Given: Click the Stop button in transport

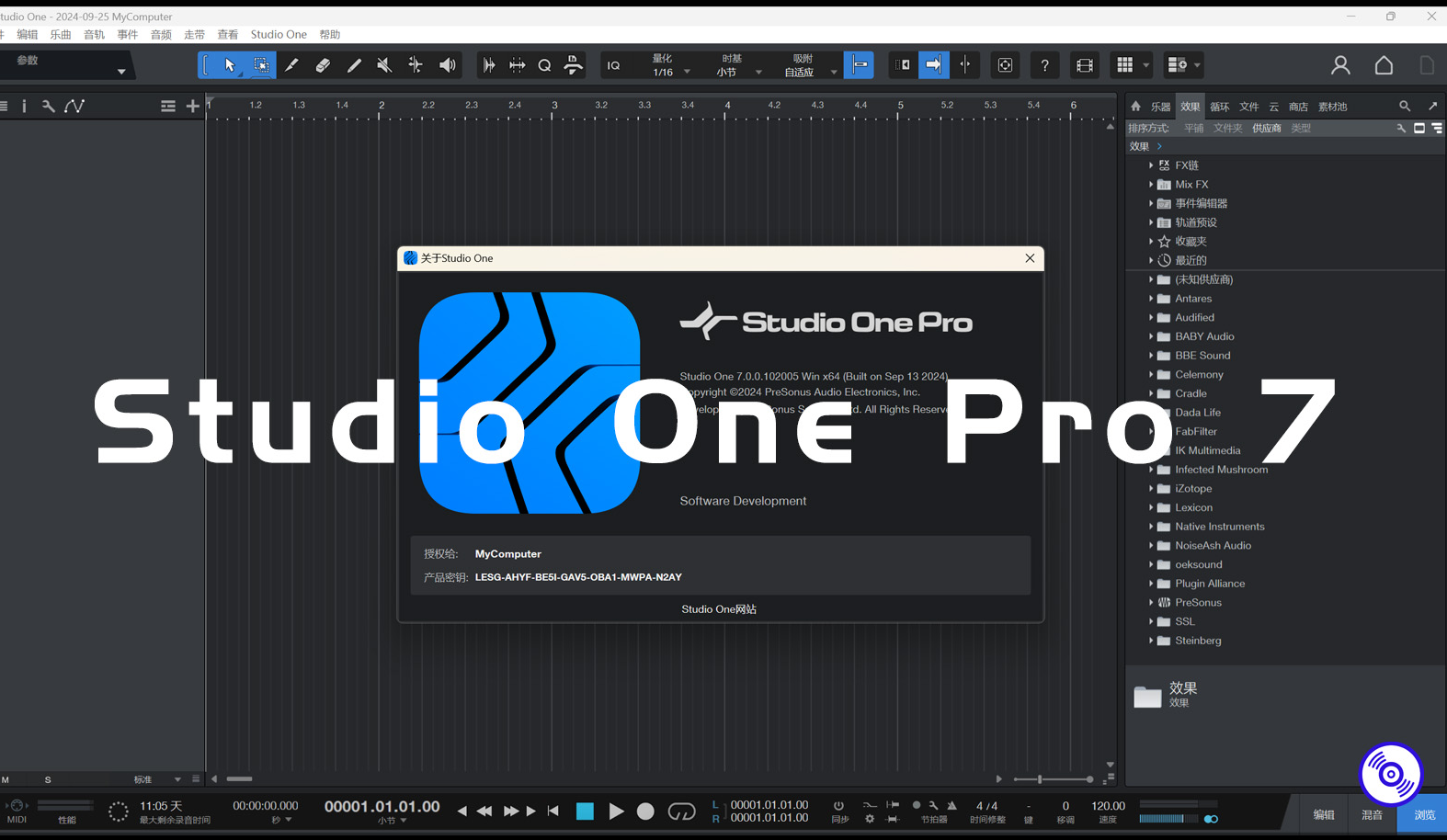Looking at the screenshot, I should 585,812.
